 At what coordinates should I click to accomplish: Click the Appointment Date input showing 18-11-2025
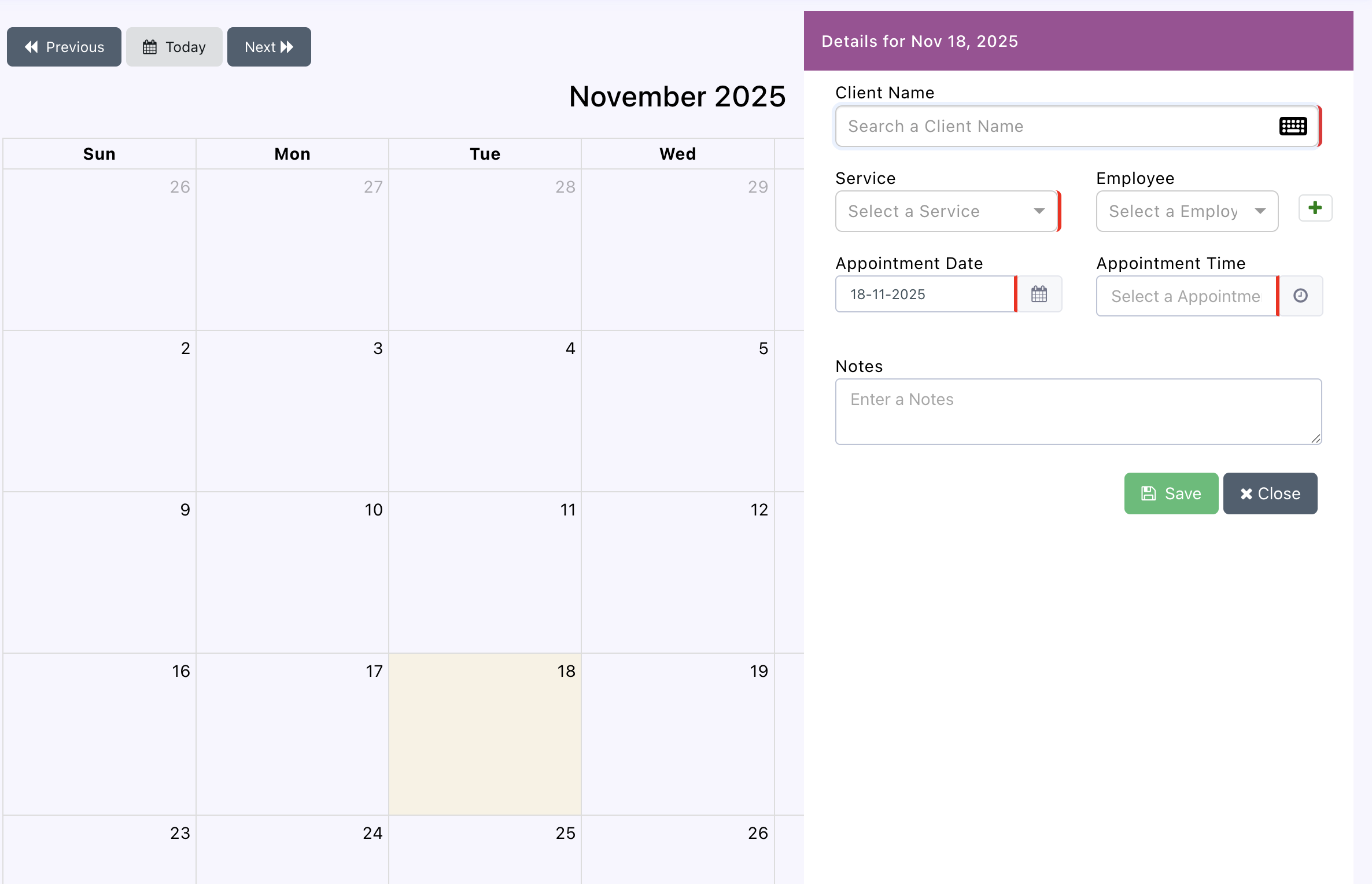point(924,294)
